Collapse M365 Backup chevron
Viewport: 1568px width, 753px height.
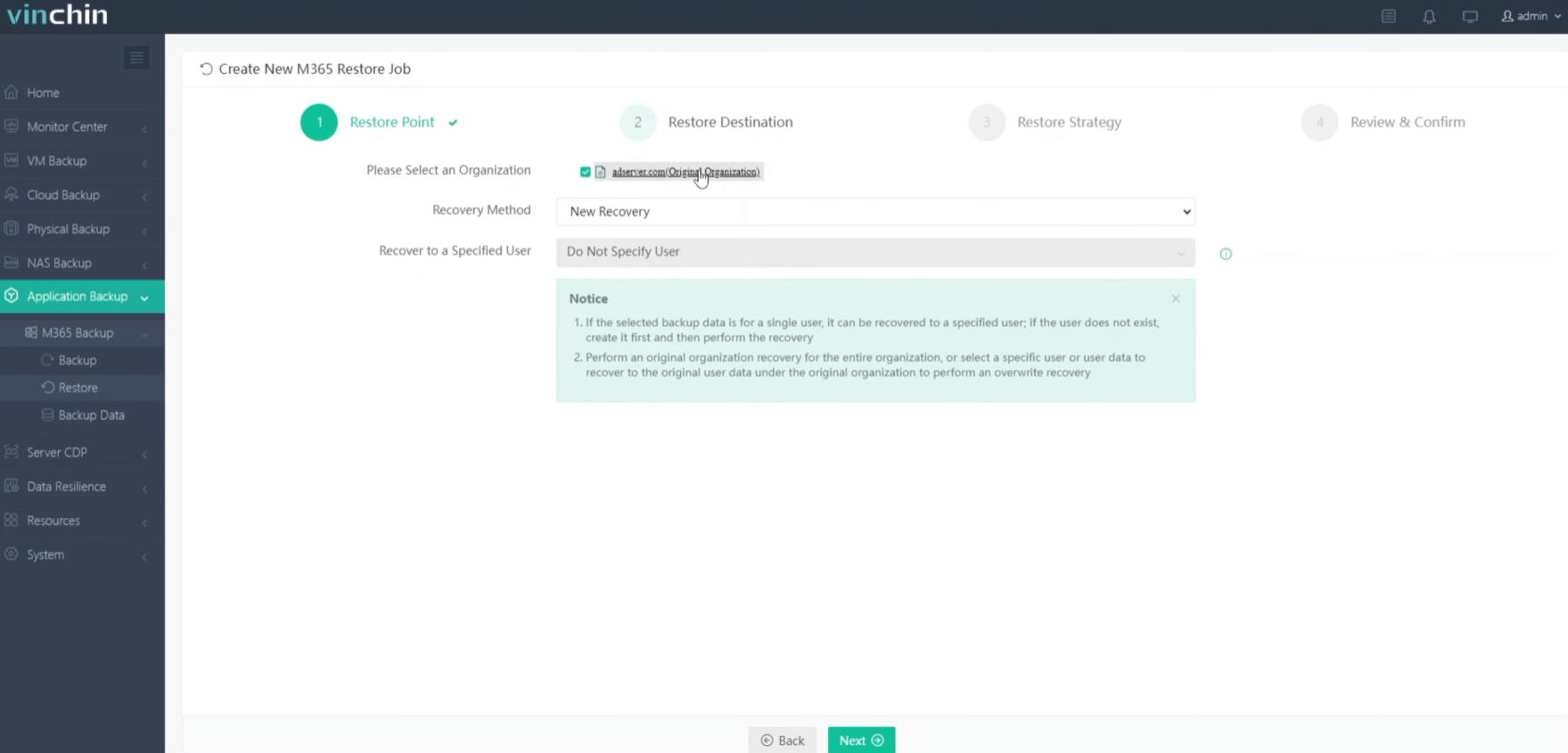[144, 334]
